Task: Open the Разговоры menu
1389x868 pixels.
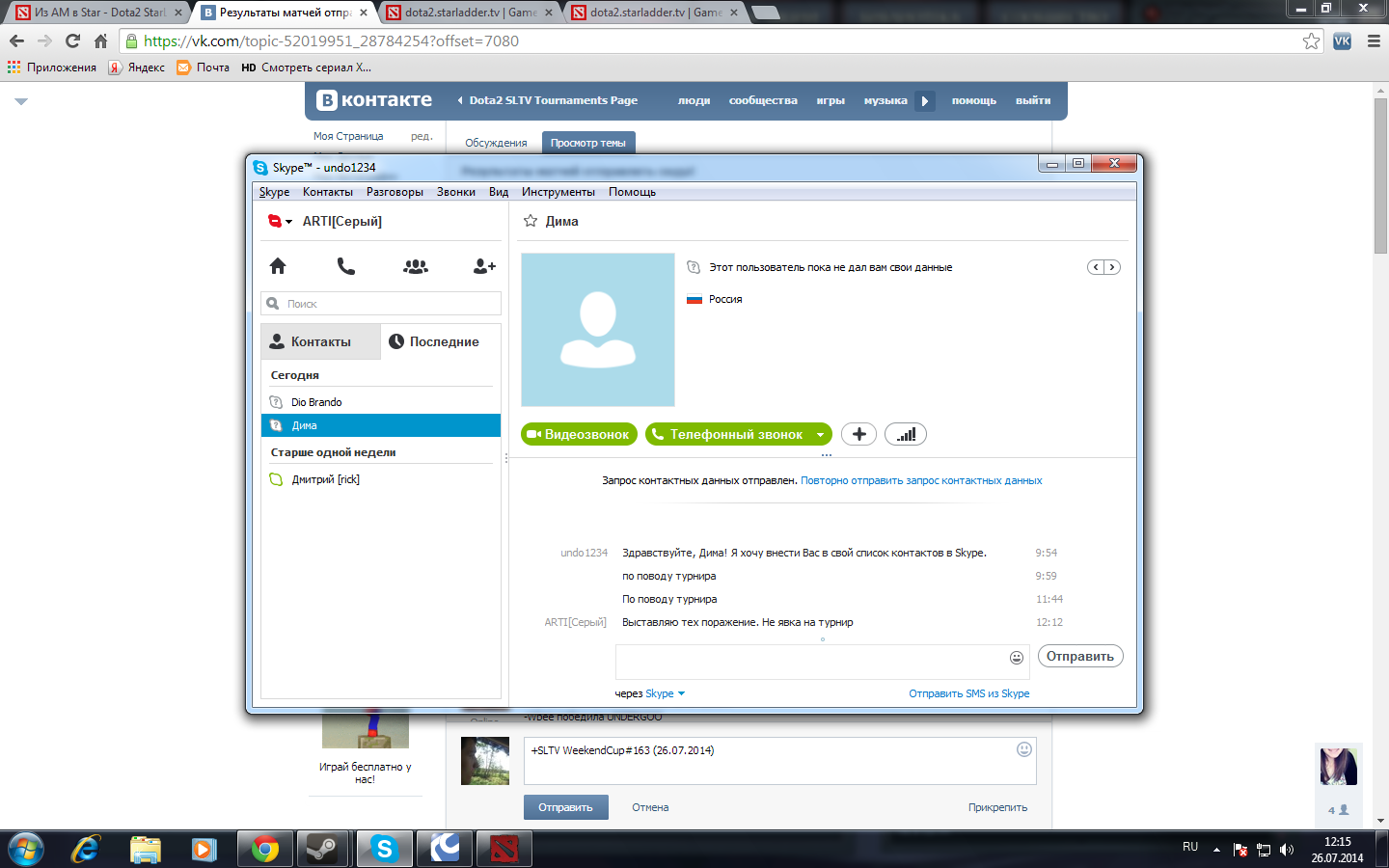Action: [x=395, y=192]
